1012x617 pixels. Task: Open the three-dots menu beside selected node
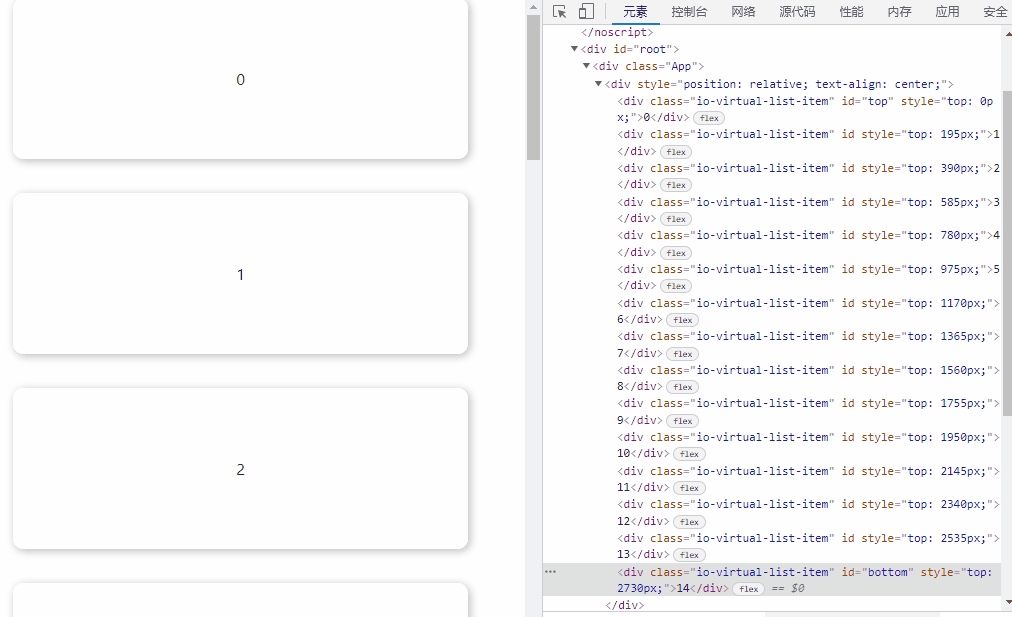pyautogui.click(x=551, y=572)
